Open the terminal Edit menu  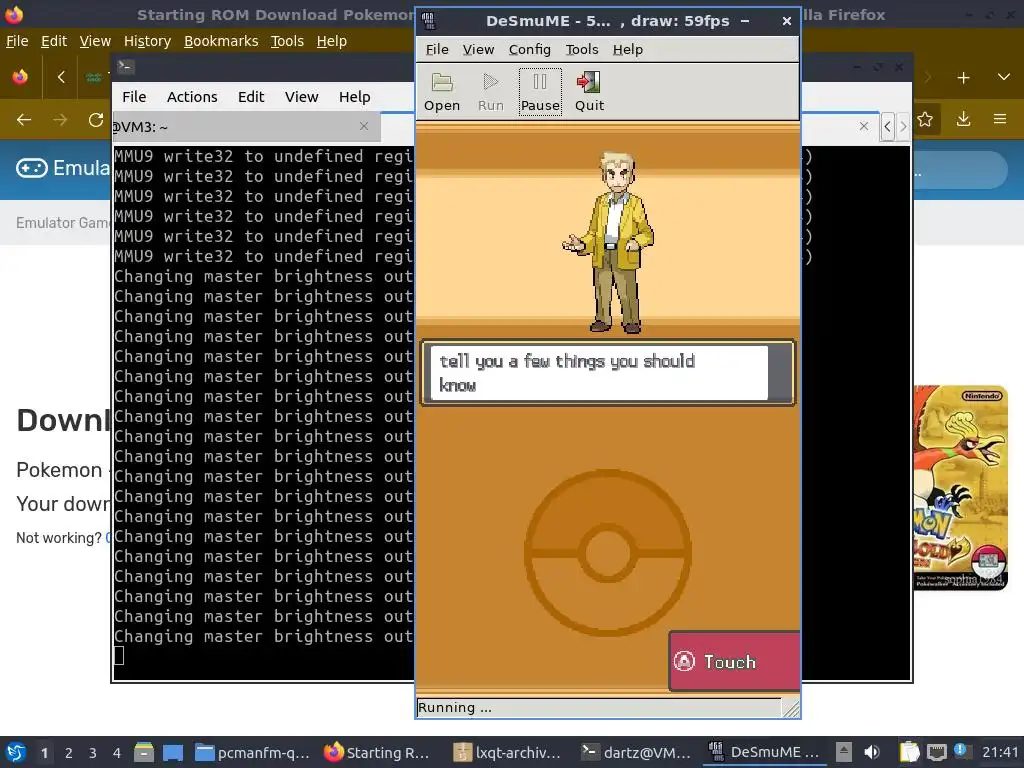tap(251, 97)
